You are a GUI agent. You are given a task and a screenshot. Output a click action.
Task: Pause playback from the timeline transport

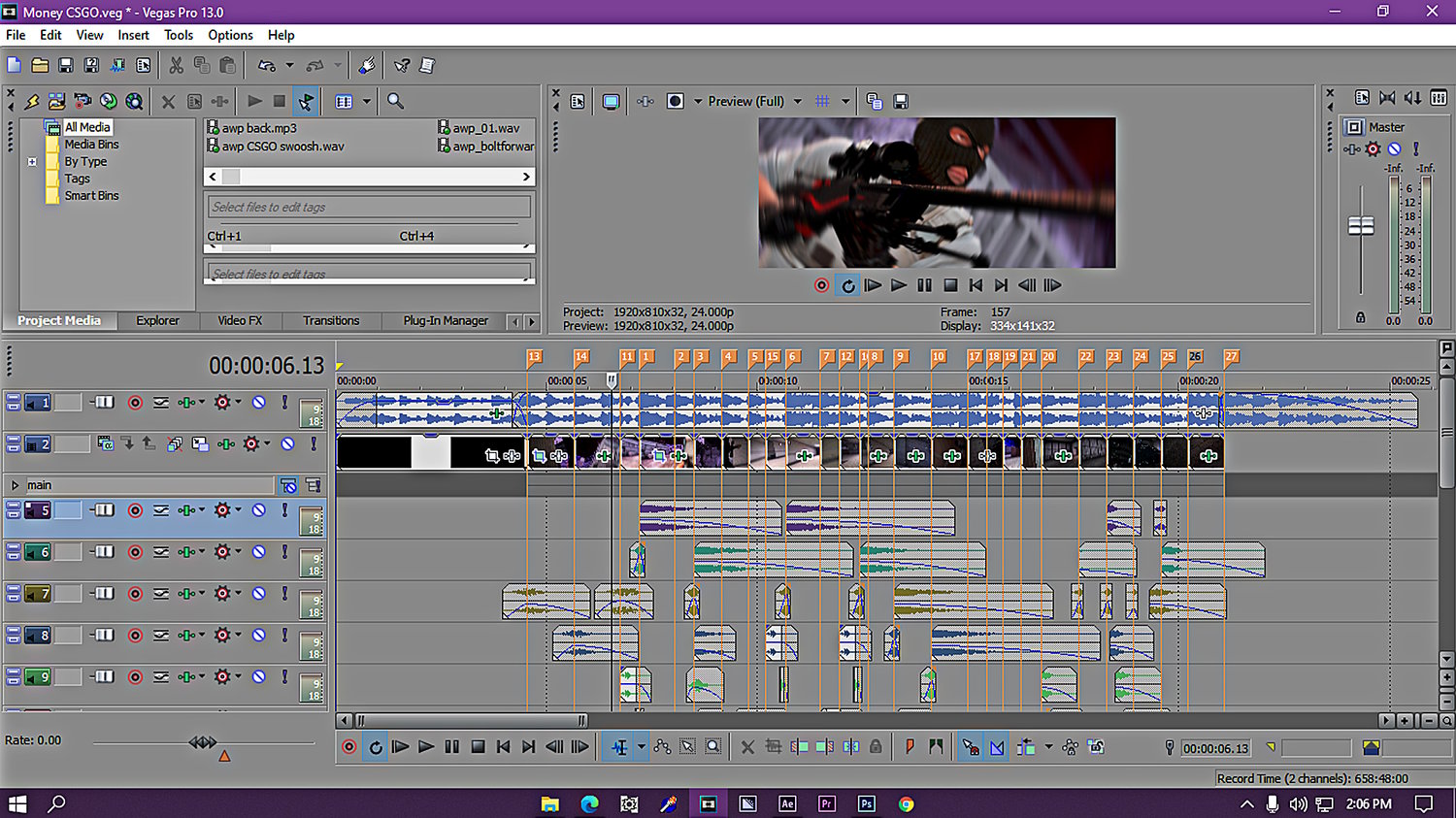point(451,747)
